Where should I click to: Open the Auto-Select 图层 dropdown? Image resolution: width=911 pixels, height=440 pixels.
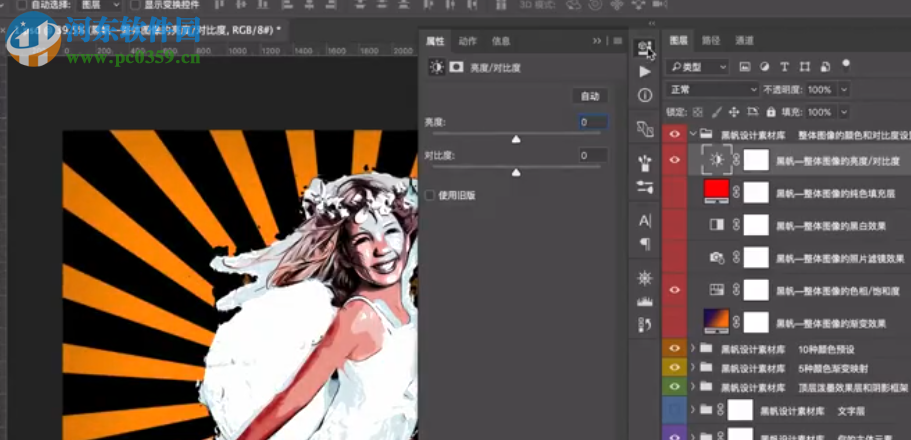point(99,5)
